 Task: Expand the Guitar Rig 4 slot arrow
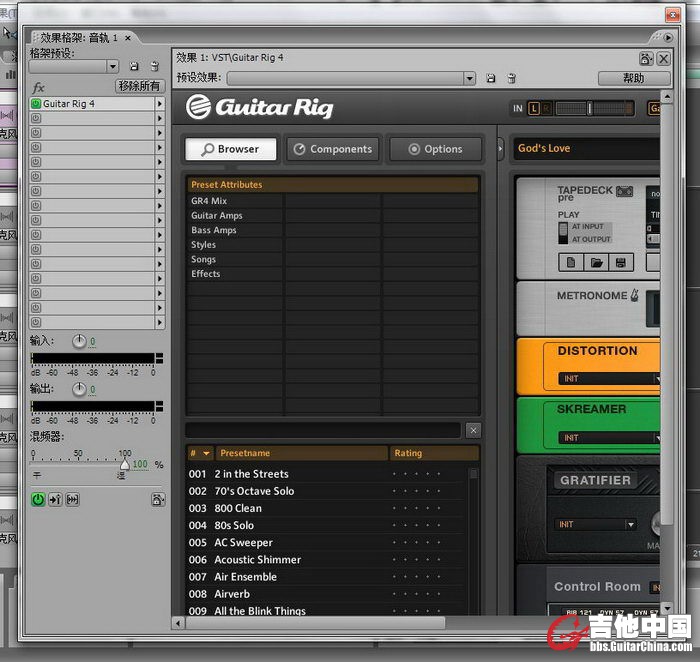(x=159, y=104)
